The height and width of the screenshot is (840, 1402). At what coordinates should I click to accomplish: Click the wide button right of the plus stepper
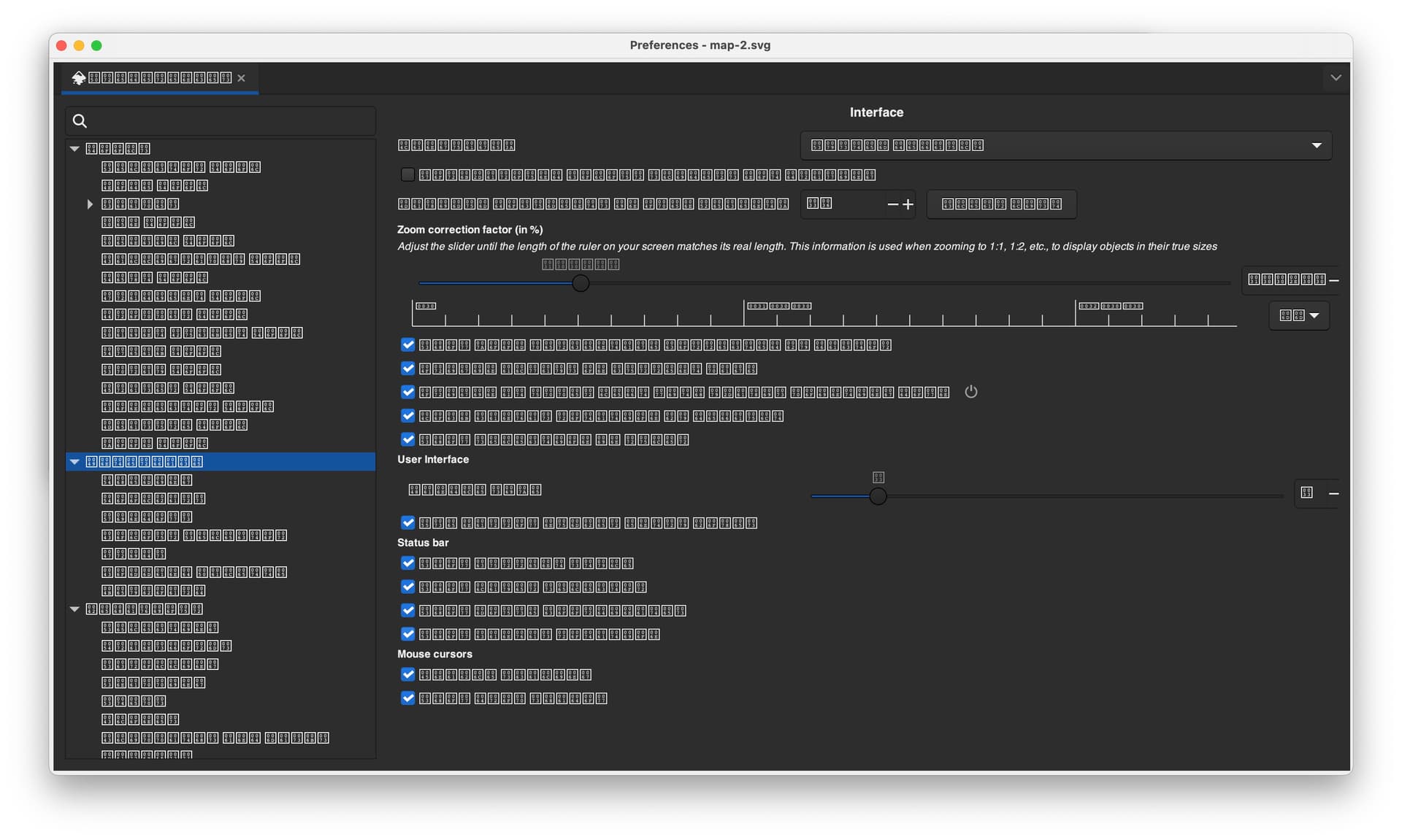(1001, 204)
